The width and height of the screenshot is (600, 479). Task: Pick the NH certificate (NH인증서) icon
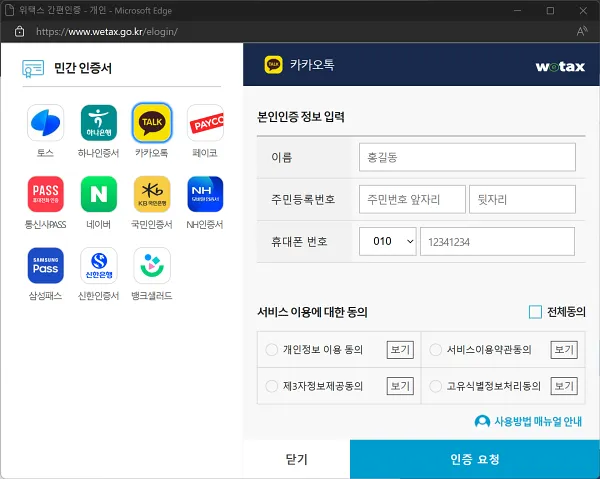(205, 194)
